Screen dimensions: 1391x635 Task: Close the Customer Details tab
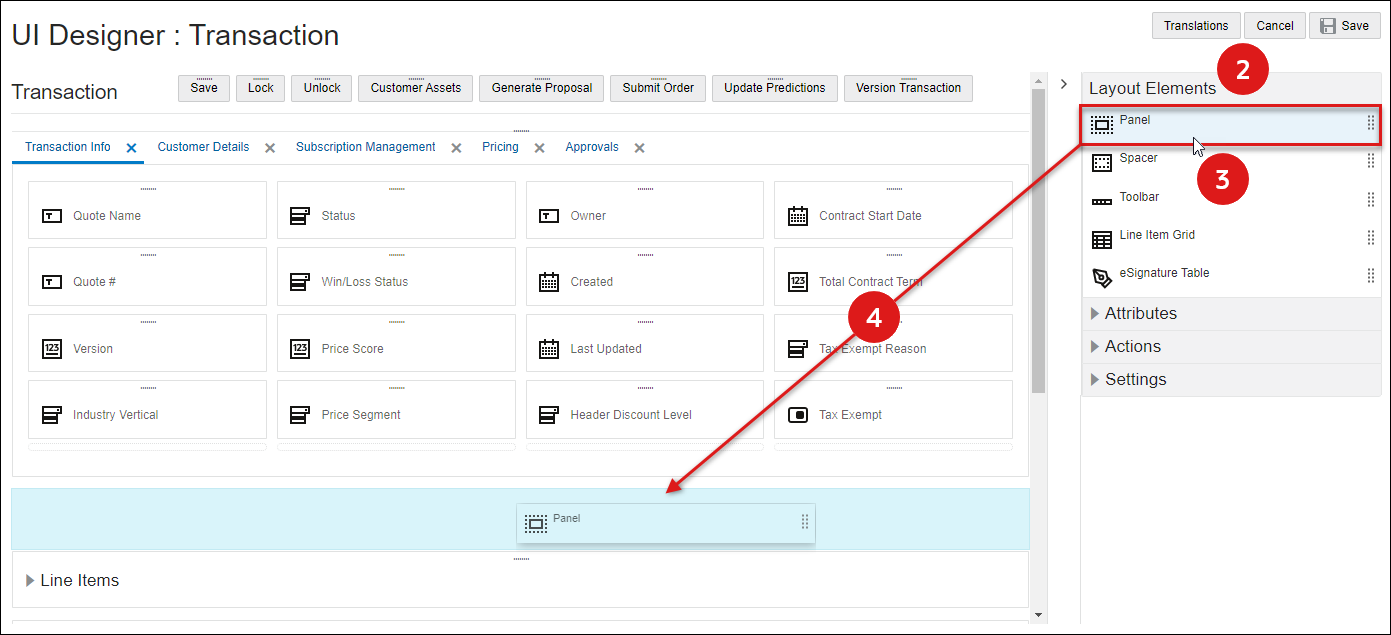click(x=270, y=148)
